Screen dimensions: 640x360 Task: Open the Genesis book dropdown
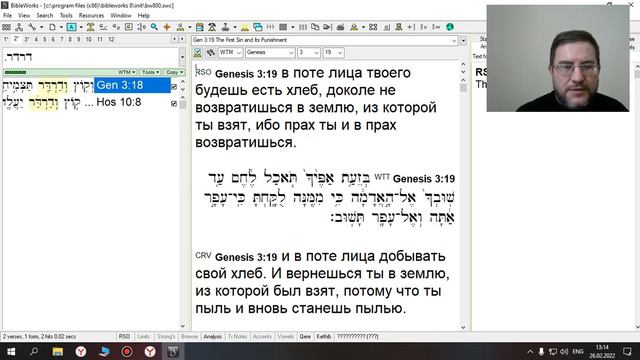(270, 53)
